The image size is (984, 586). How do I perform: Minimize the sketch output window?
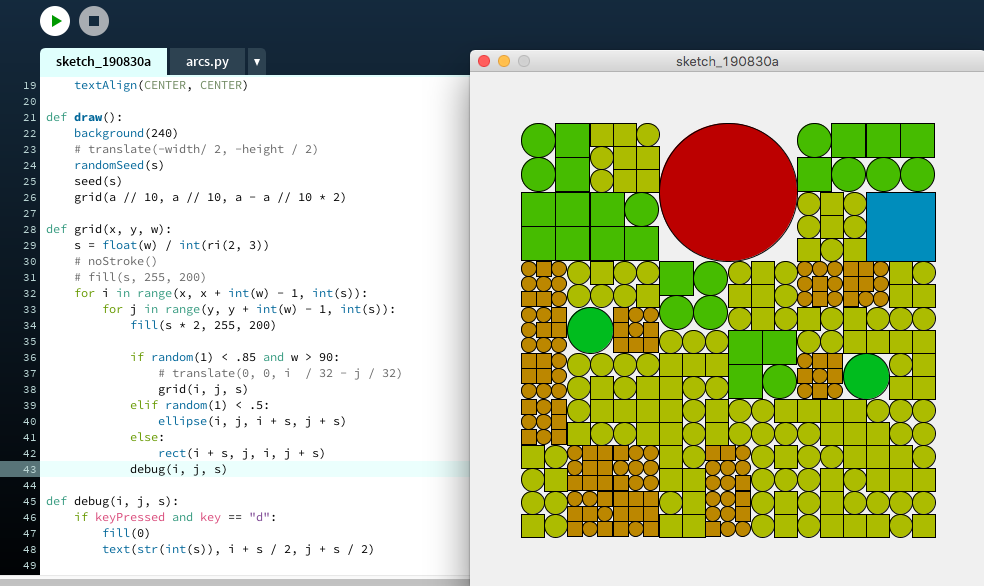[504, 61]
